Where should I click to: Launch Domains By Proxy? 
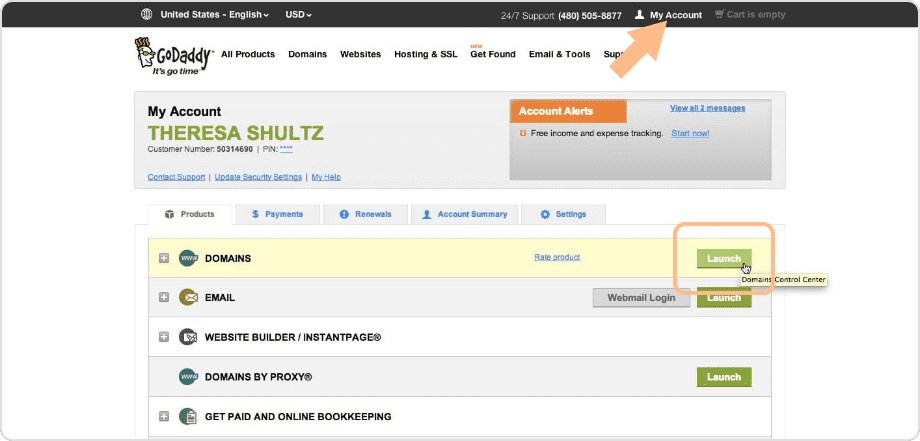click(724, 377)
